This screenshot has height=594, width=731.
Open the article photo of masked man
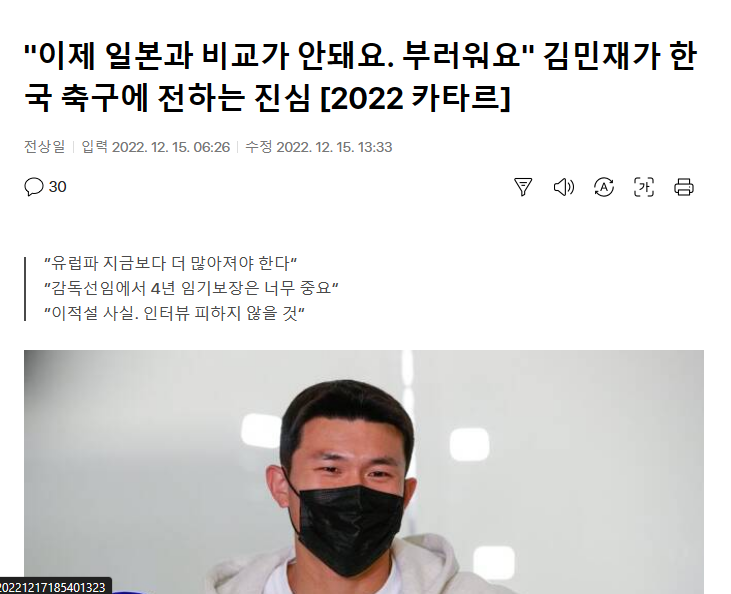pyautogui.click(x=364, y=472)
